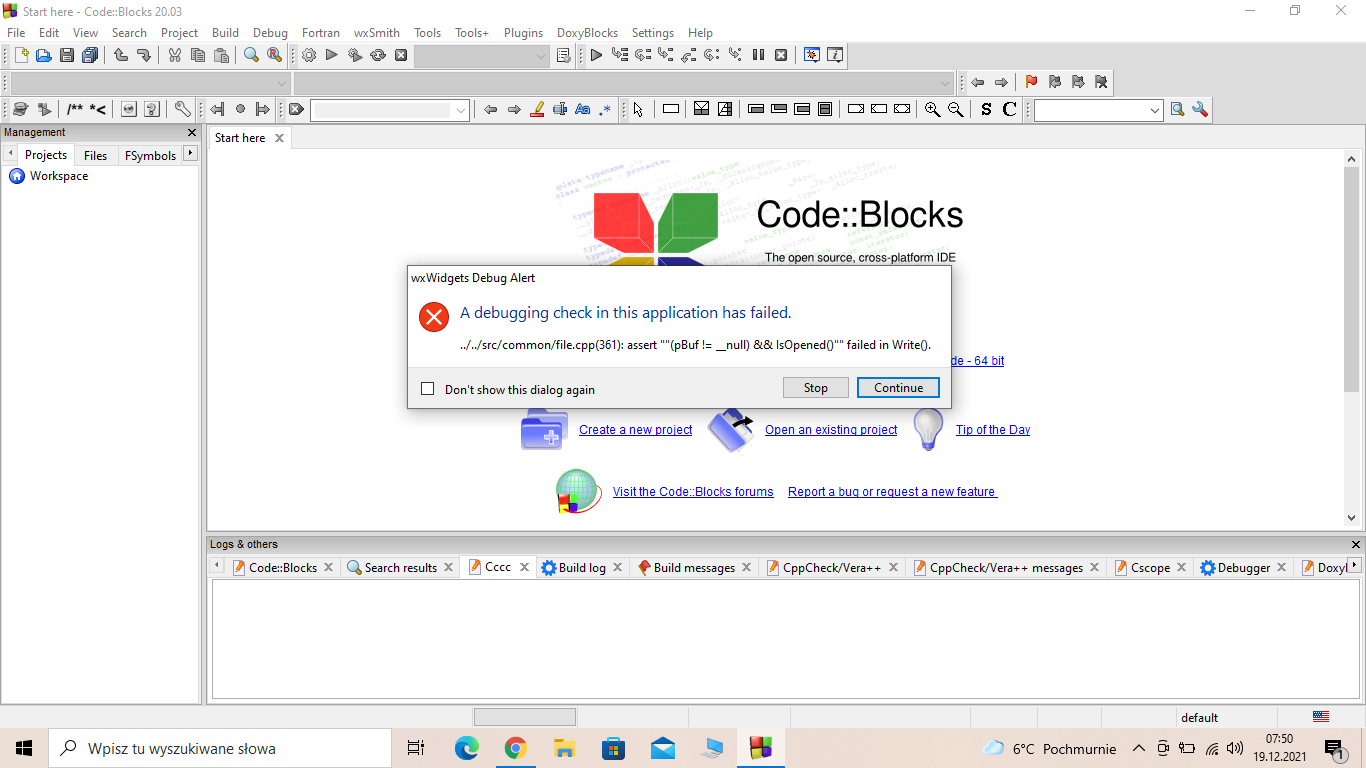Toggle the highlight occurrences pencil icon

[537, 109]
